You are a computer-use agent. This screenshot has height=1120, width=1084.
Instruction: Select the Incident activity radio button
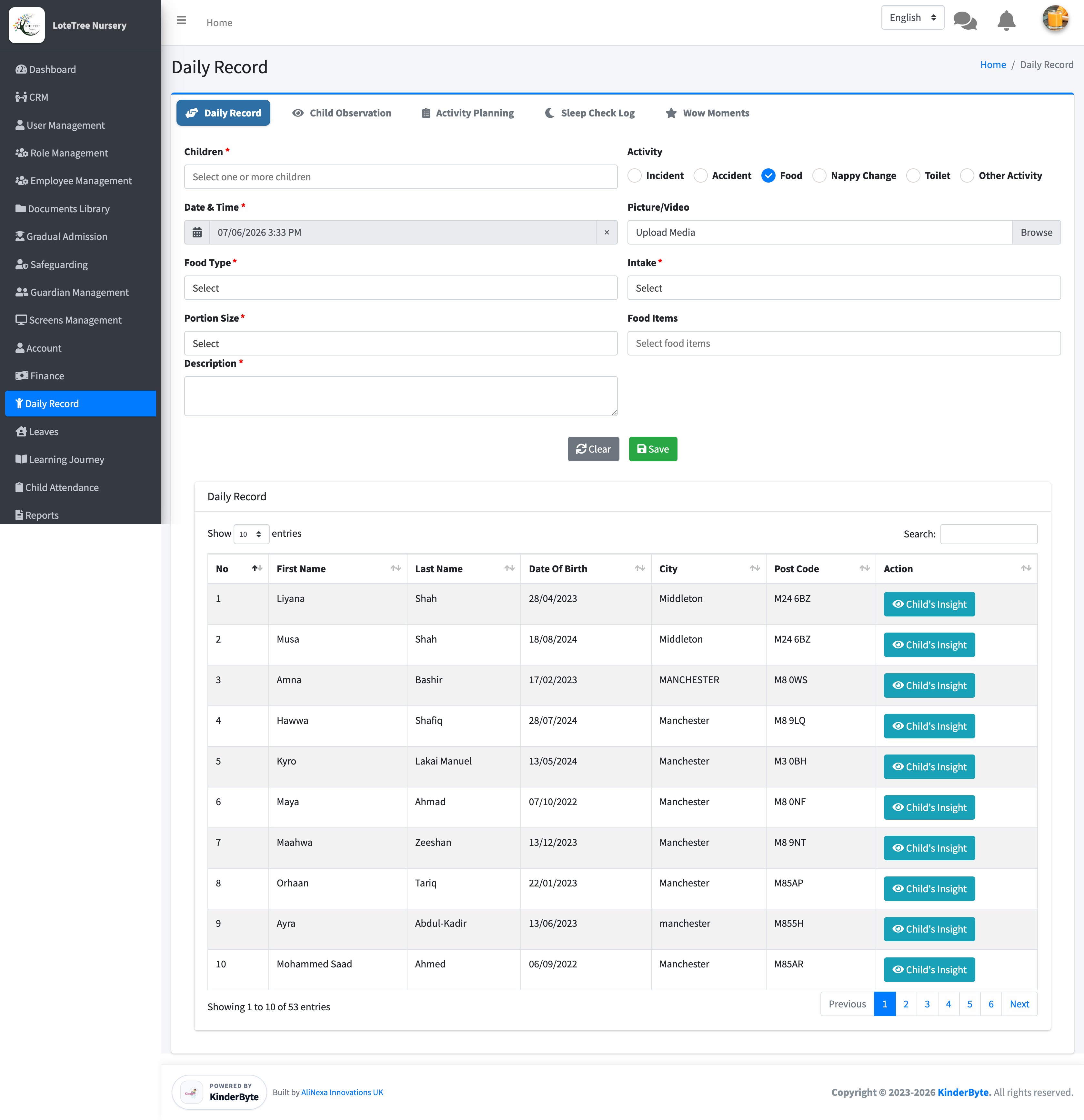pyautogui.click(x=634, y=175)
